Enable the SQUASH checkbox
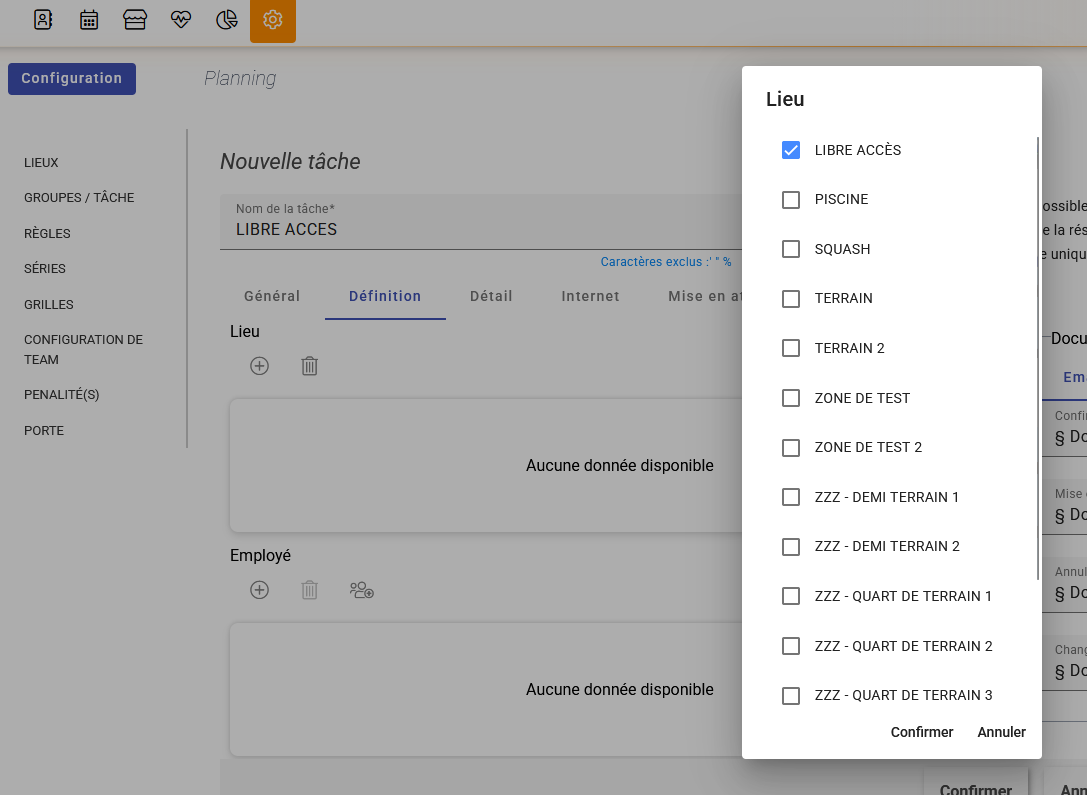 point(791,249)
